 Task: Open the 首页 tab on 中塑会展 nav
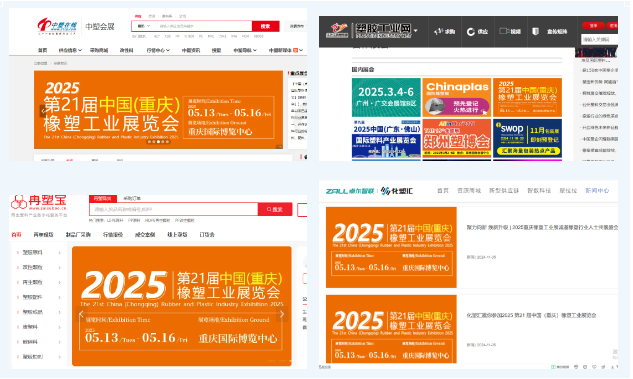42,50
